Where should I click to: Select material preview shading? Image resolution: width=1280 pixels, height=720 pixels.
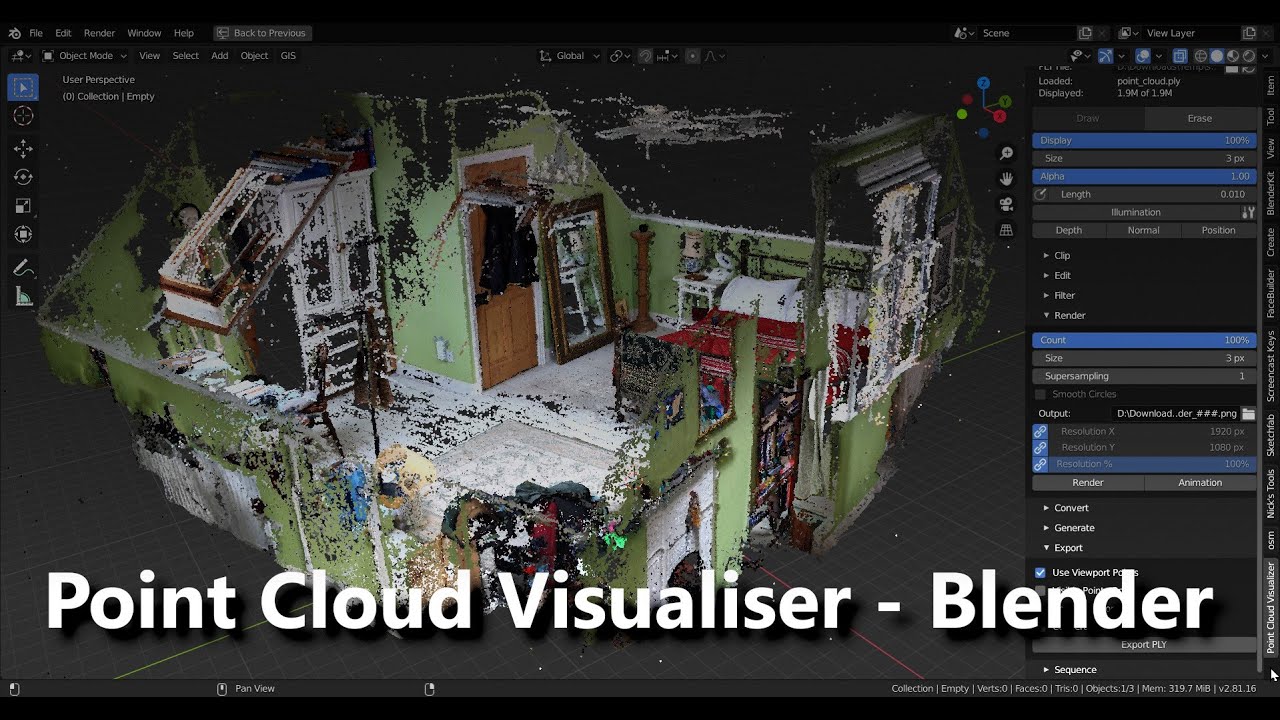[x=1233, y=56]
